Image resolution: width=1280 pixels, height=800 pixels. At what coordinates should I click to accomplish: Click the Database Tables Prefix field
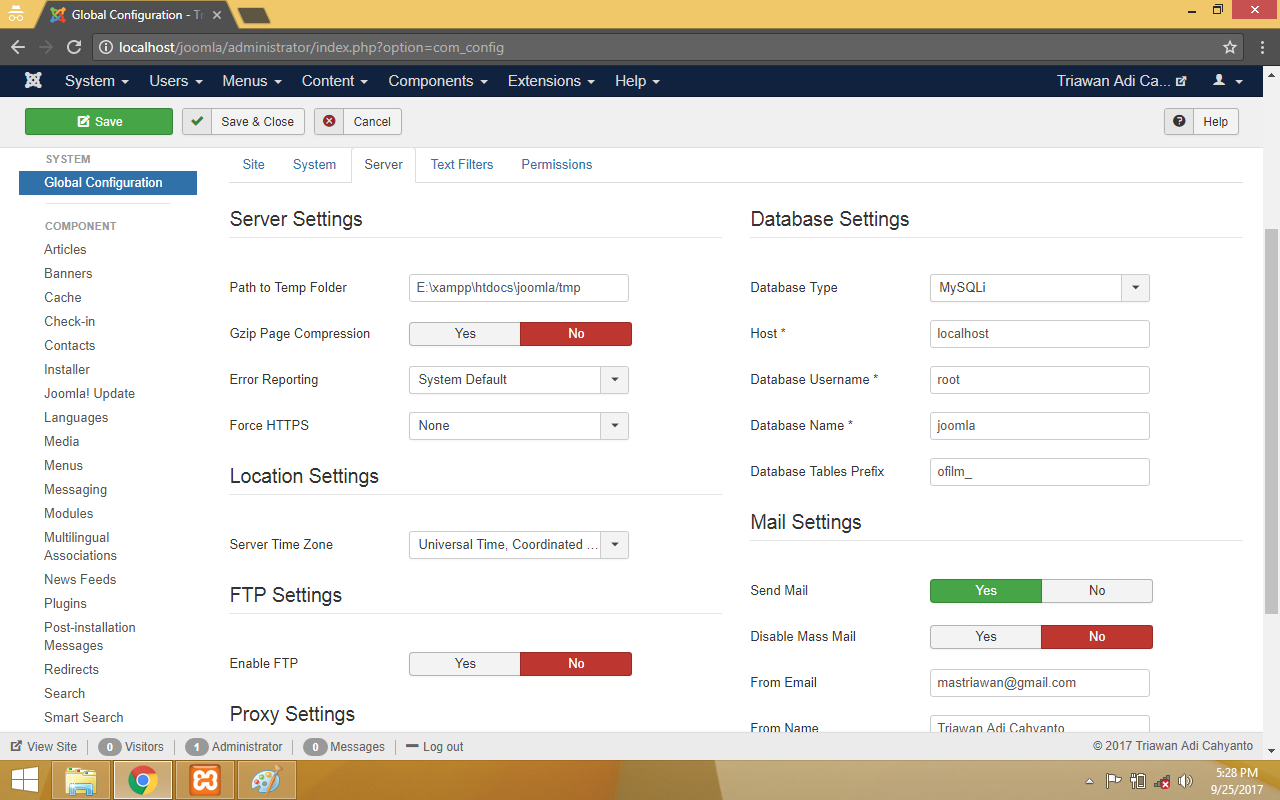pos(1039,472)
